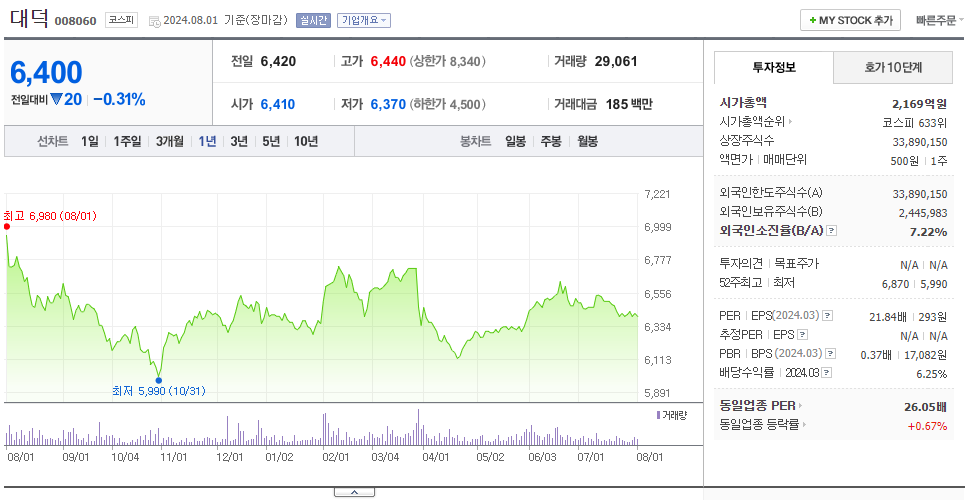Click the 배당수익률 value 6.25%

tap(932, 374)
